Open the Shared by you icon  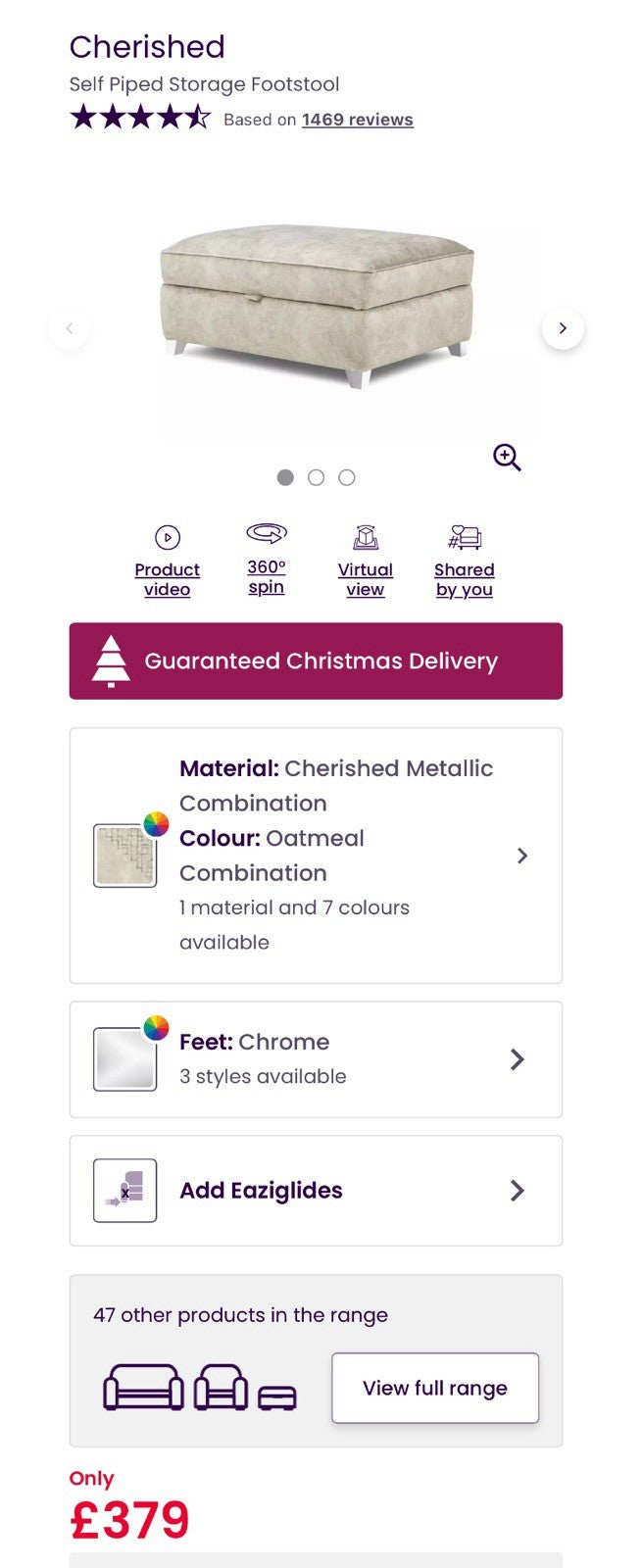(x=465, y=537)
